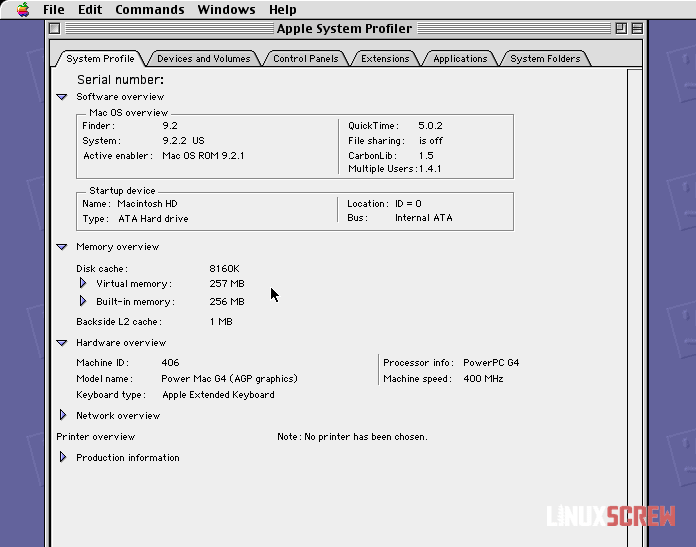This screenshot has height=547, width=696.
Task: Select the System Profile tab
Action: tap(100, 59)
